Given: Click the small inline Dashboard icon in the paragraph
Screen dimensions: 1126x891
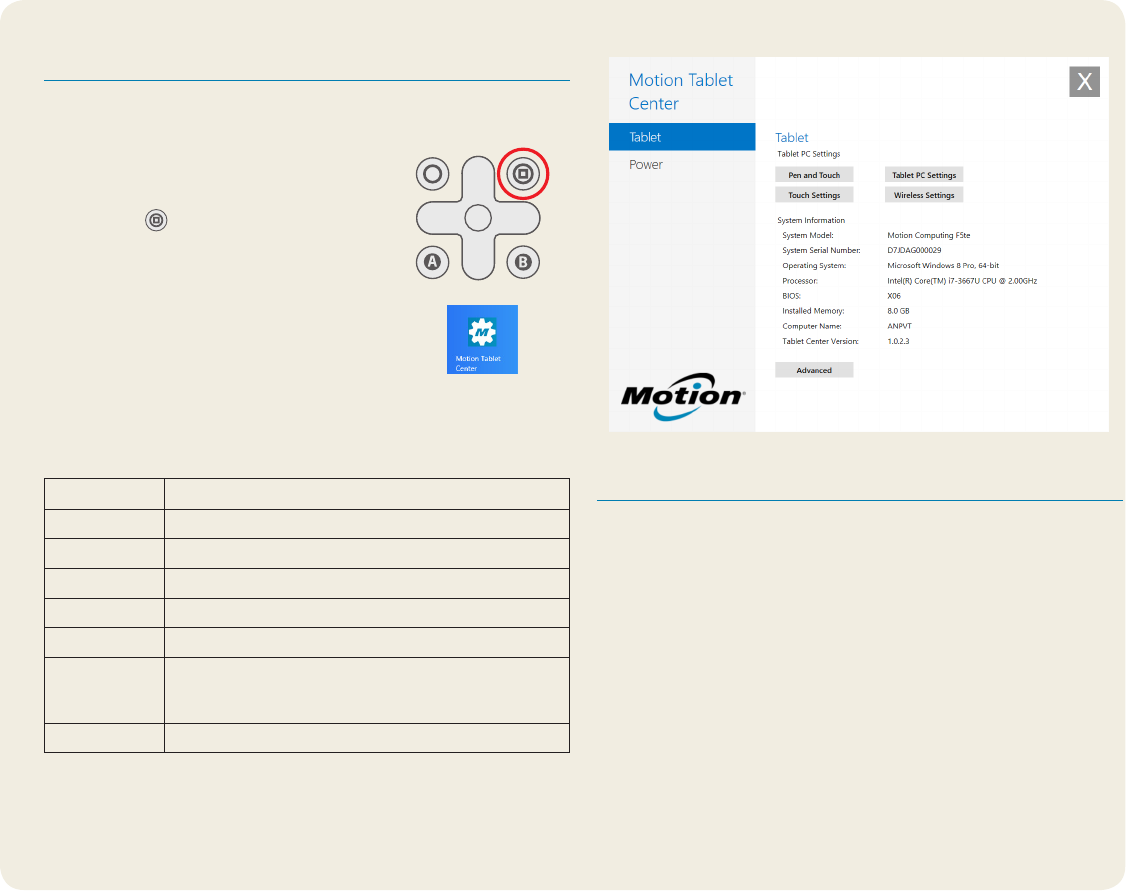Looking at the screenshot, I should [156, 220].
